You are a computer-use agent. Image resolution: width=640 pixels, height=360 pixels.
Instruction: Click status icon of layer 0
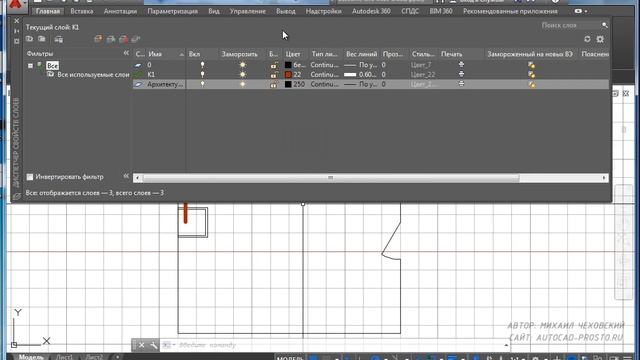point(138,65)
